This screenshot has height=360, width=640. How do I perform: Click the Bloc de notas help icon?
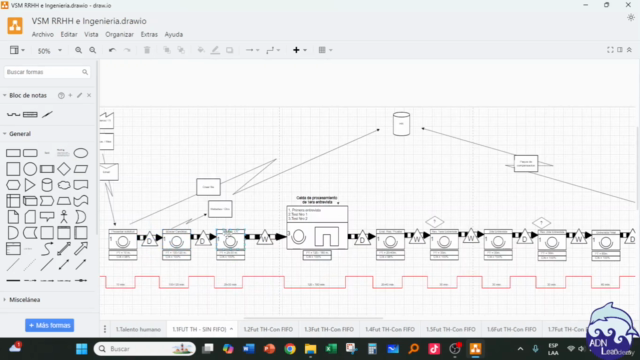pos(61,95)
